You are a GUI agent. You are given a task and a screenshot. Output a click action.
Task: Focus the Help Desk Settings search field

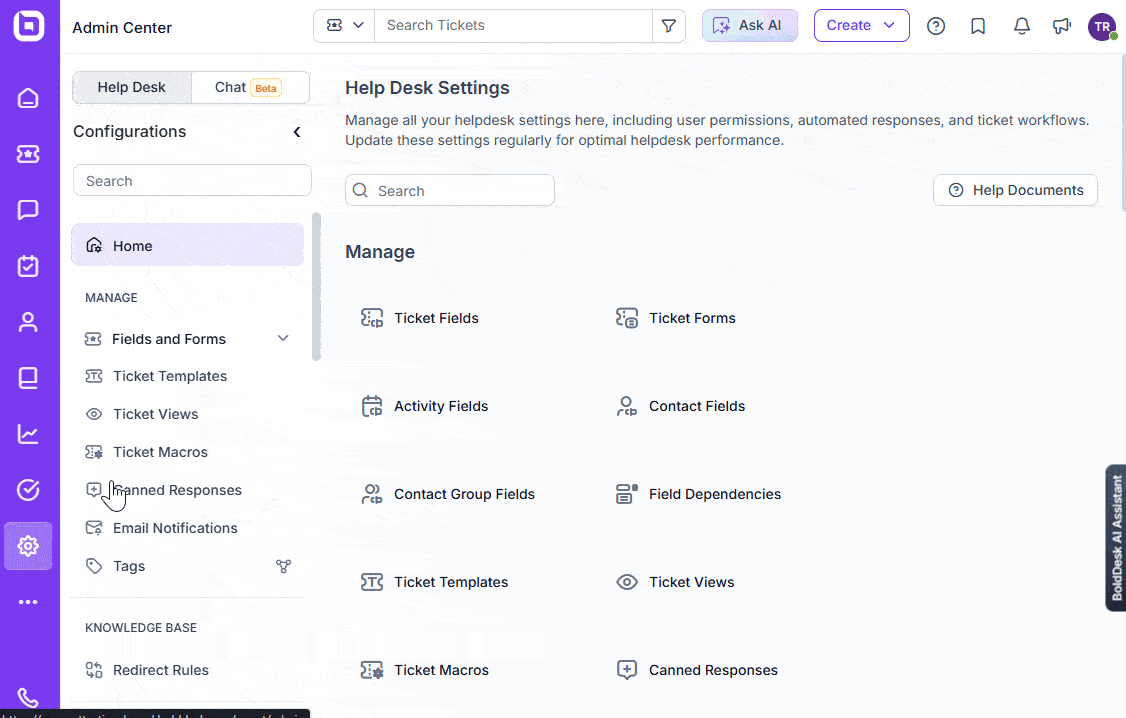click(450, 190)
